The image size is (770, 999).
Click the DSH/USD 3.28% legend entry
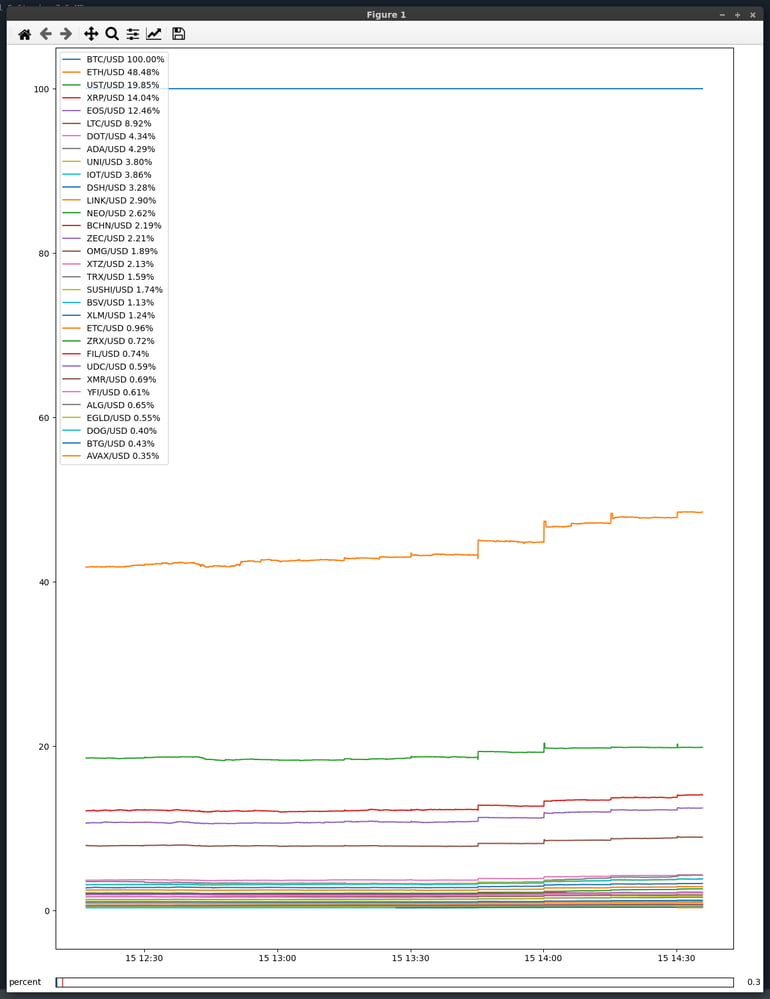tap(109, 187)
